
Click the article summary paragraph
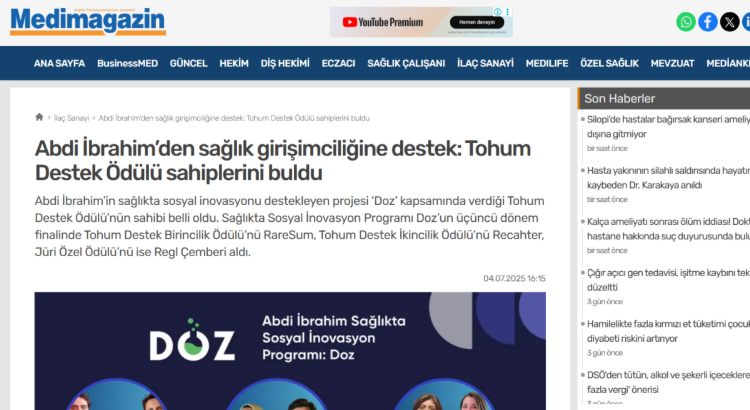click(x=290, y=226)
